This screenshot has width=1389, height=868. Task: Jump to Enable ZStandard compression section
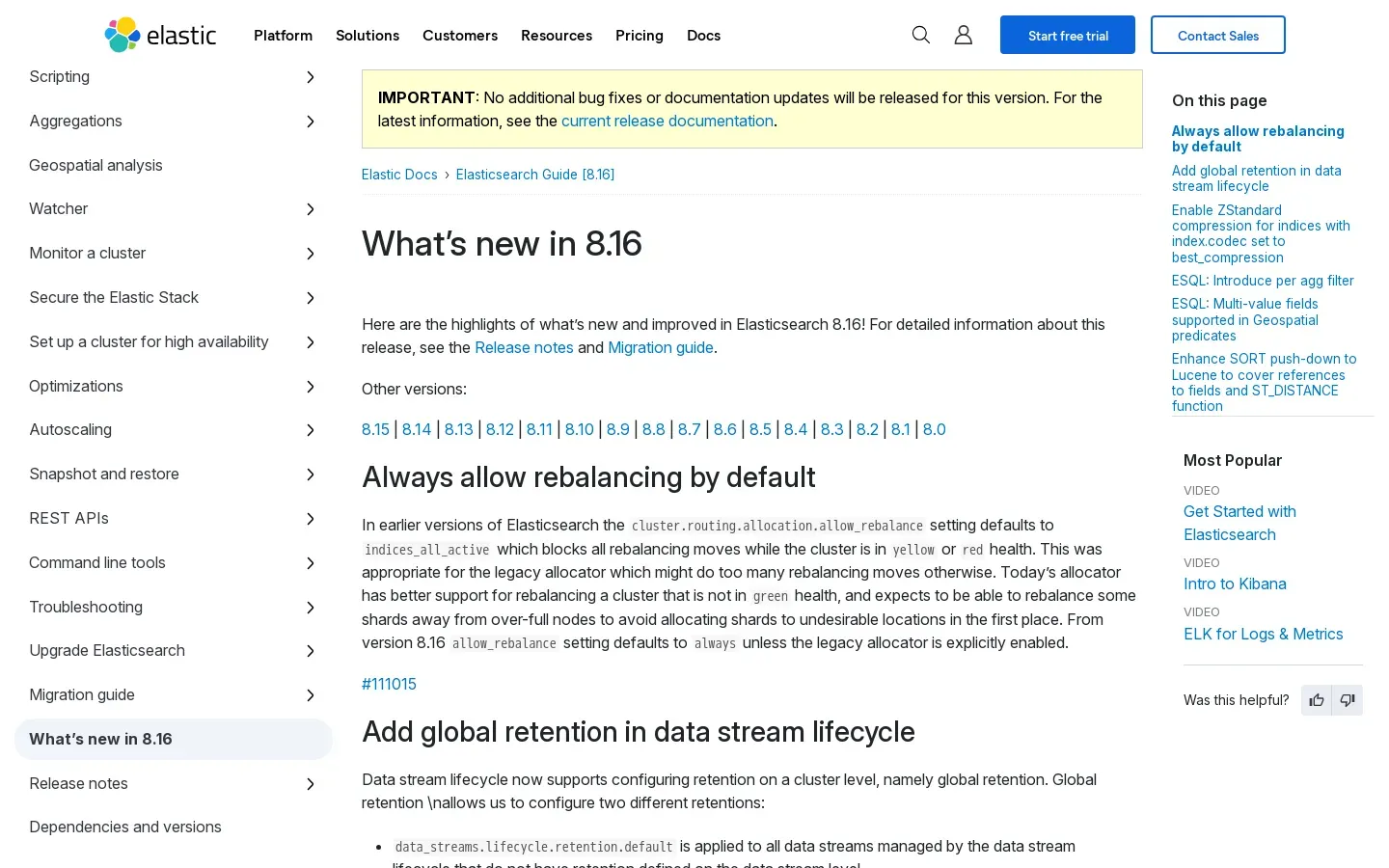(1261, 234)
